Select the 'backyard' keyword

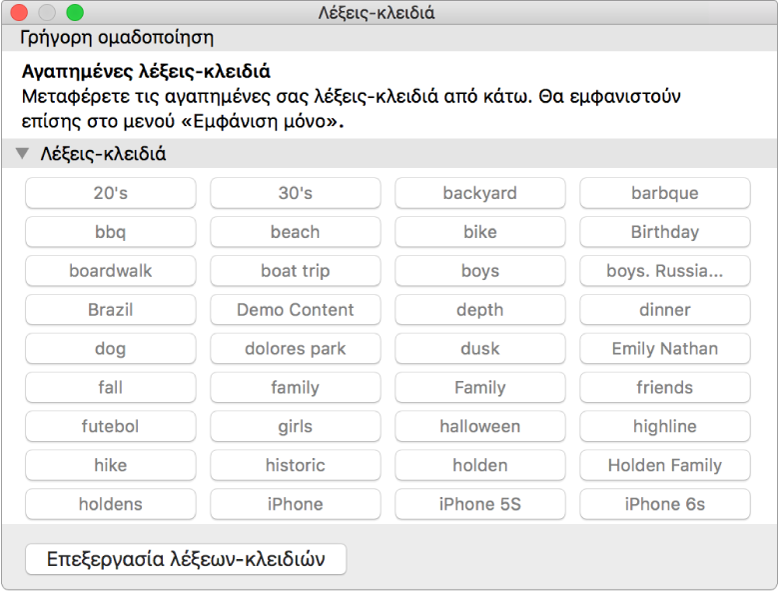click(x=480, y=193)
